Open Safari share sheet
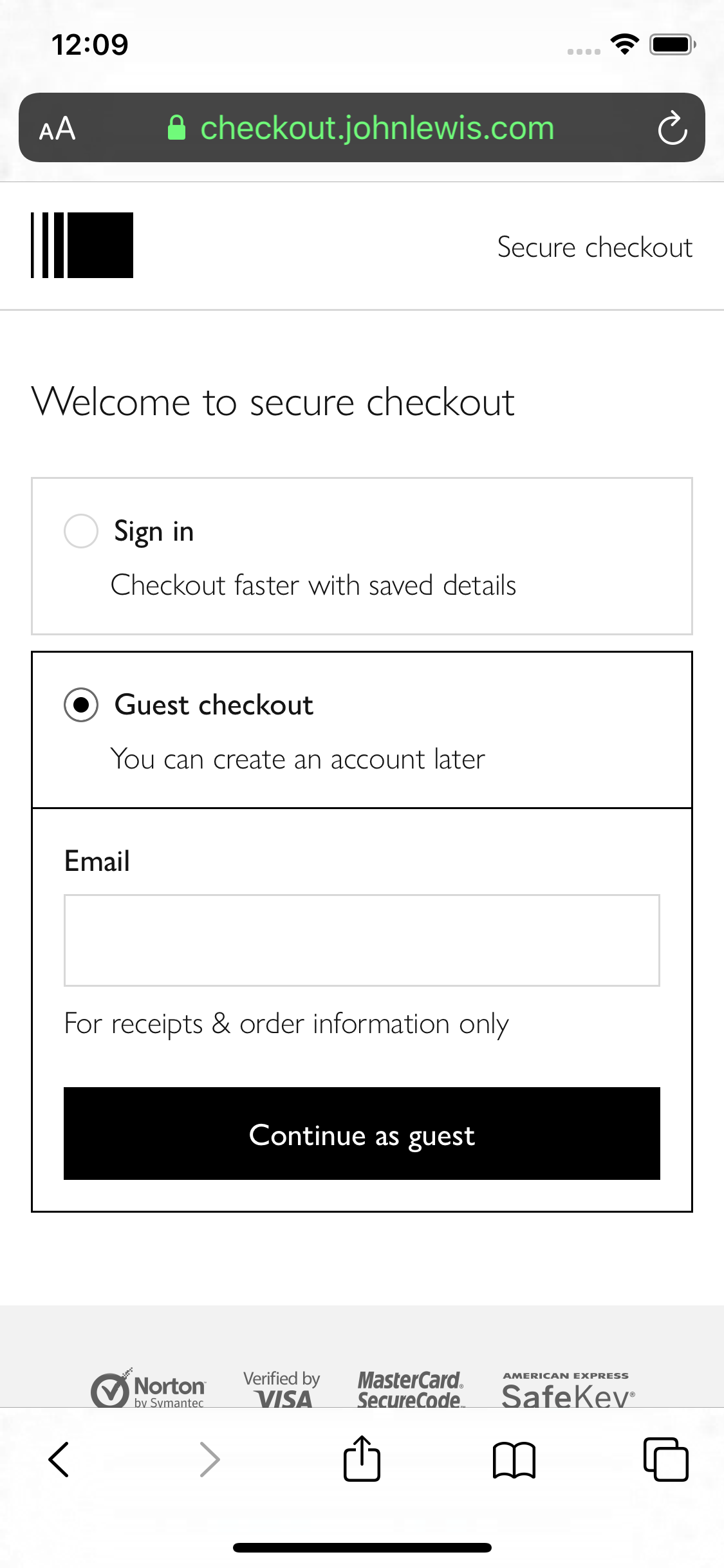This screenshot has height=1568, width=724. click(362, 1459)
